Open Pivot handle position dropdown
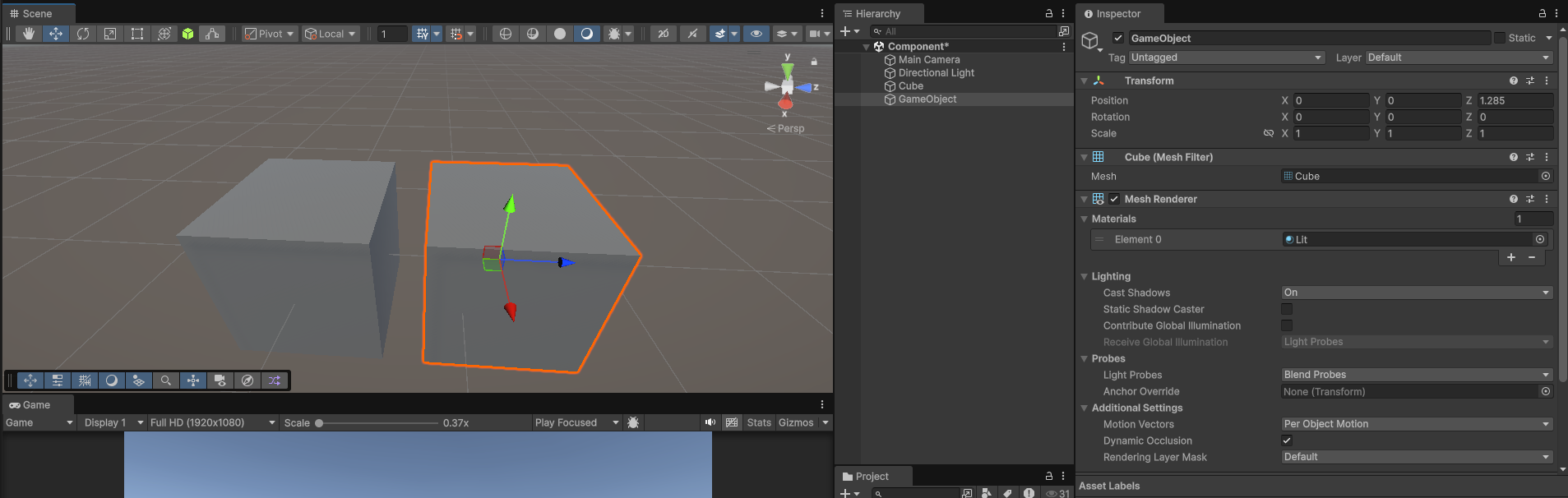The width and height of the screenshot is (1568, 498). click(270, 34)
